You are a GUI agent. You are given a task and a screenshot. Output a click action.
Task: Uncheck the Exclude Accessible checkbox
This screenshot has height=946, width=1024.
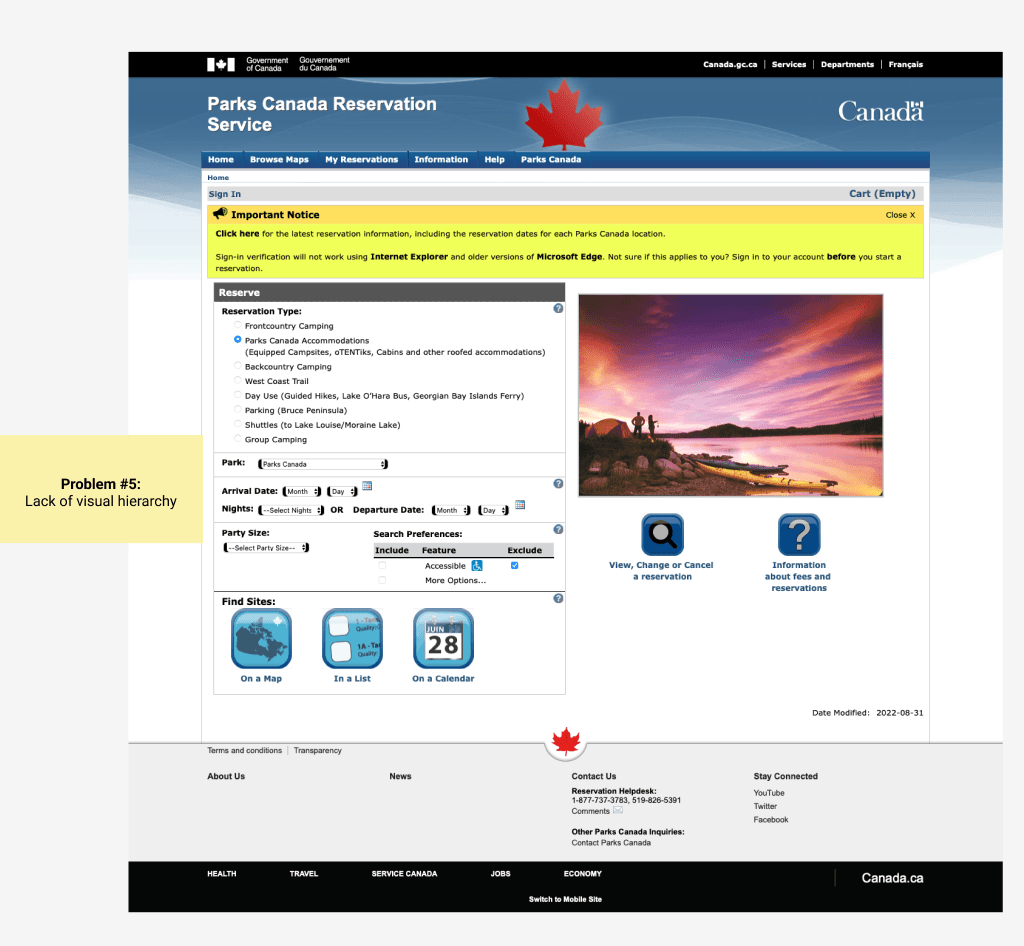[515, 565]
